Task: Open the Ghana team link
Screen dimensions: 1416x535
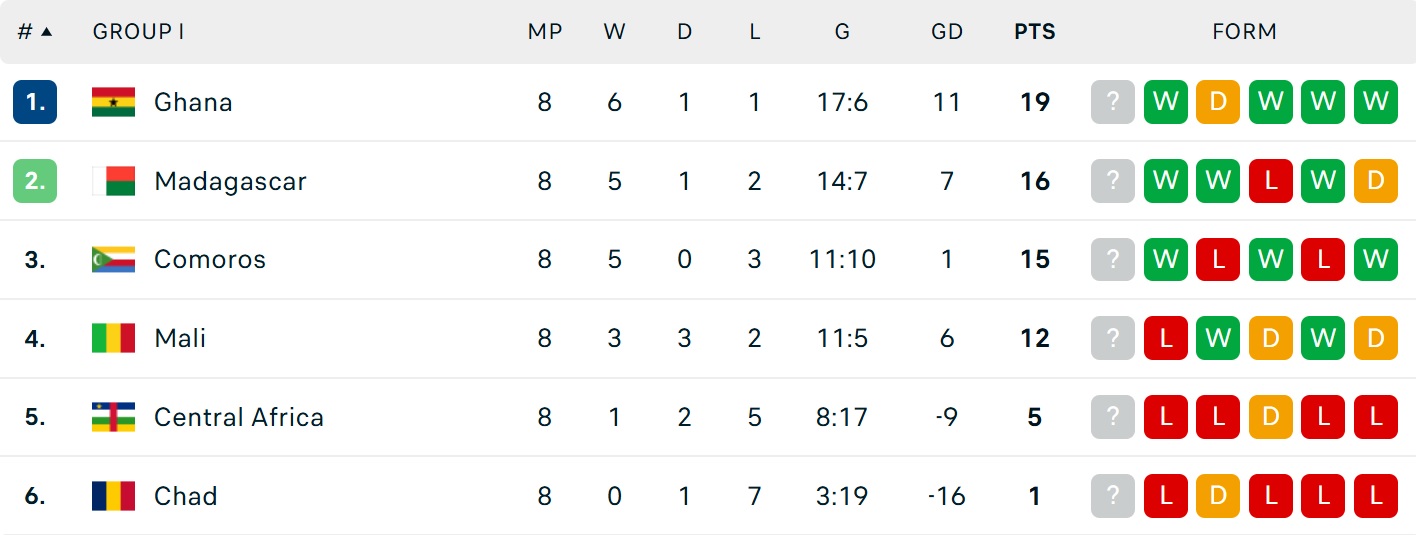Action: [193, 102]
